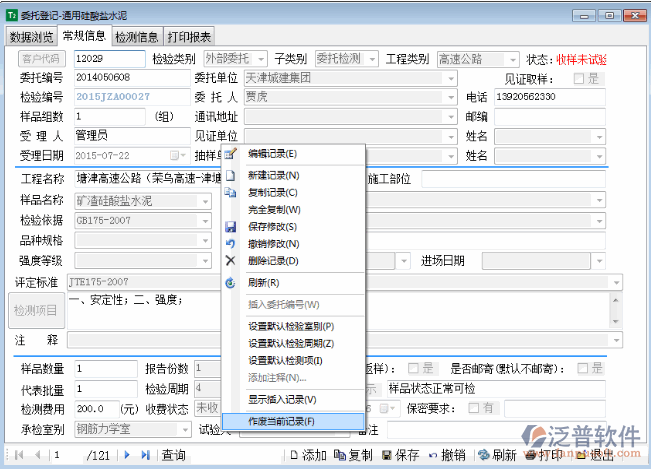Image resolution: width=651 pixels, height=469 pixels.
Task: Jump to last record in navigator
Action: click(x=146, y=455)
